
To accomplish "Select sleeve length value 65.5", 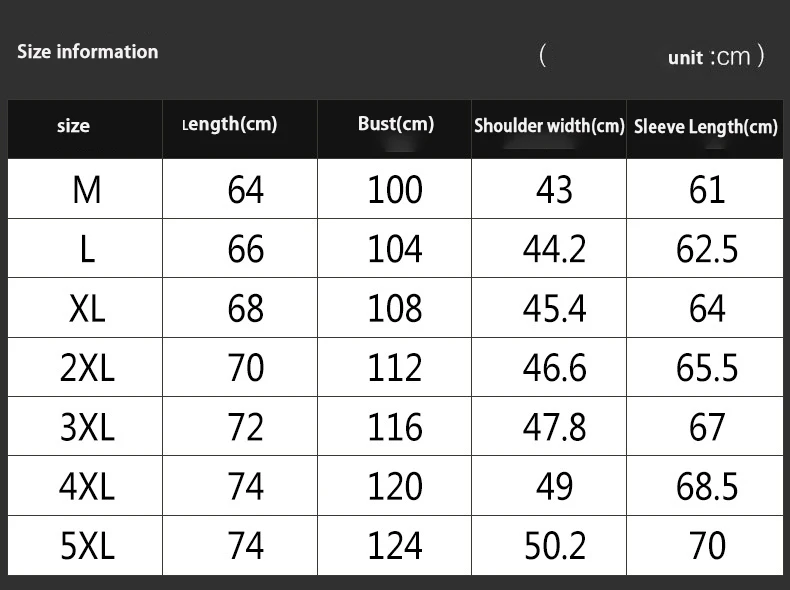I will [707, 367].
